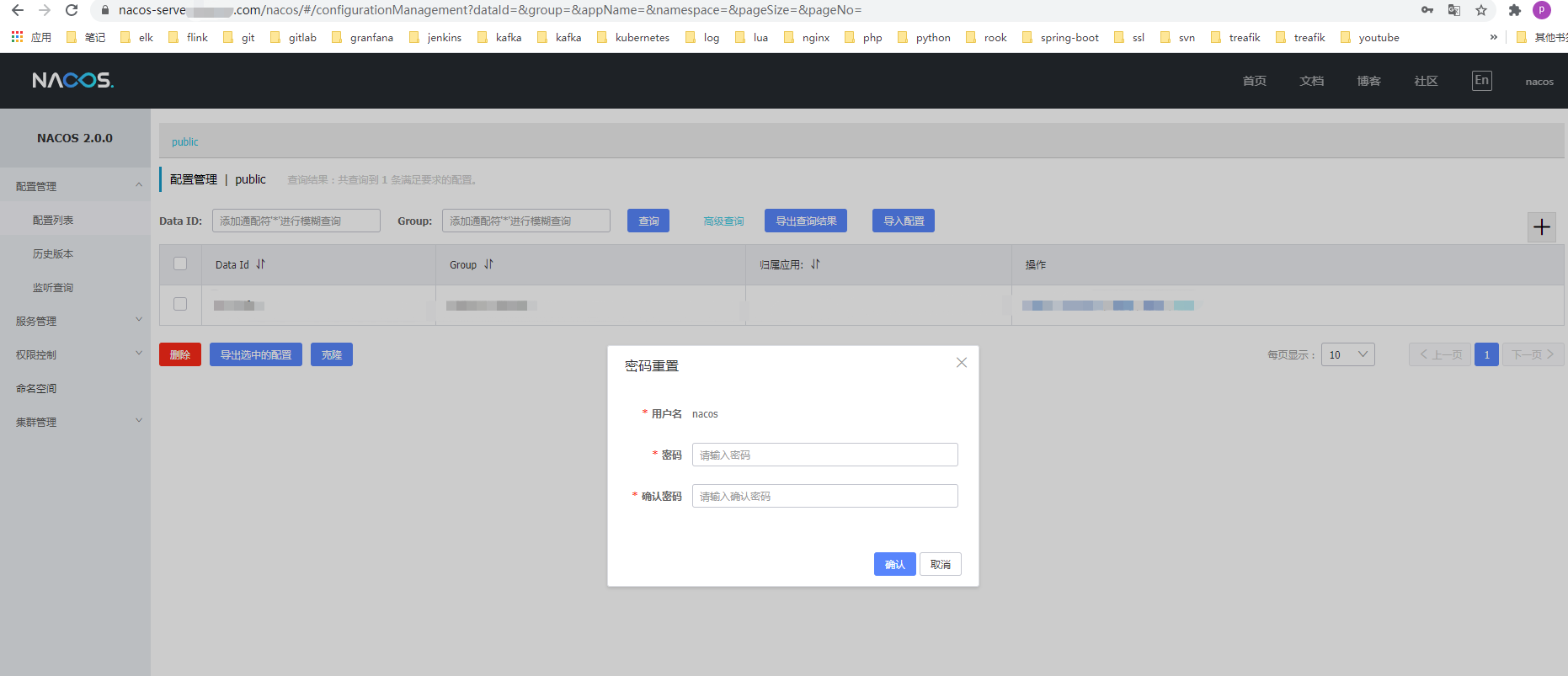
Task: Collapse the 配置管理 sidebar section
Action: 75,186
